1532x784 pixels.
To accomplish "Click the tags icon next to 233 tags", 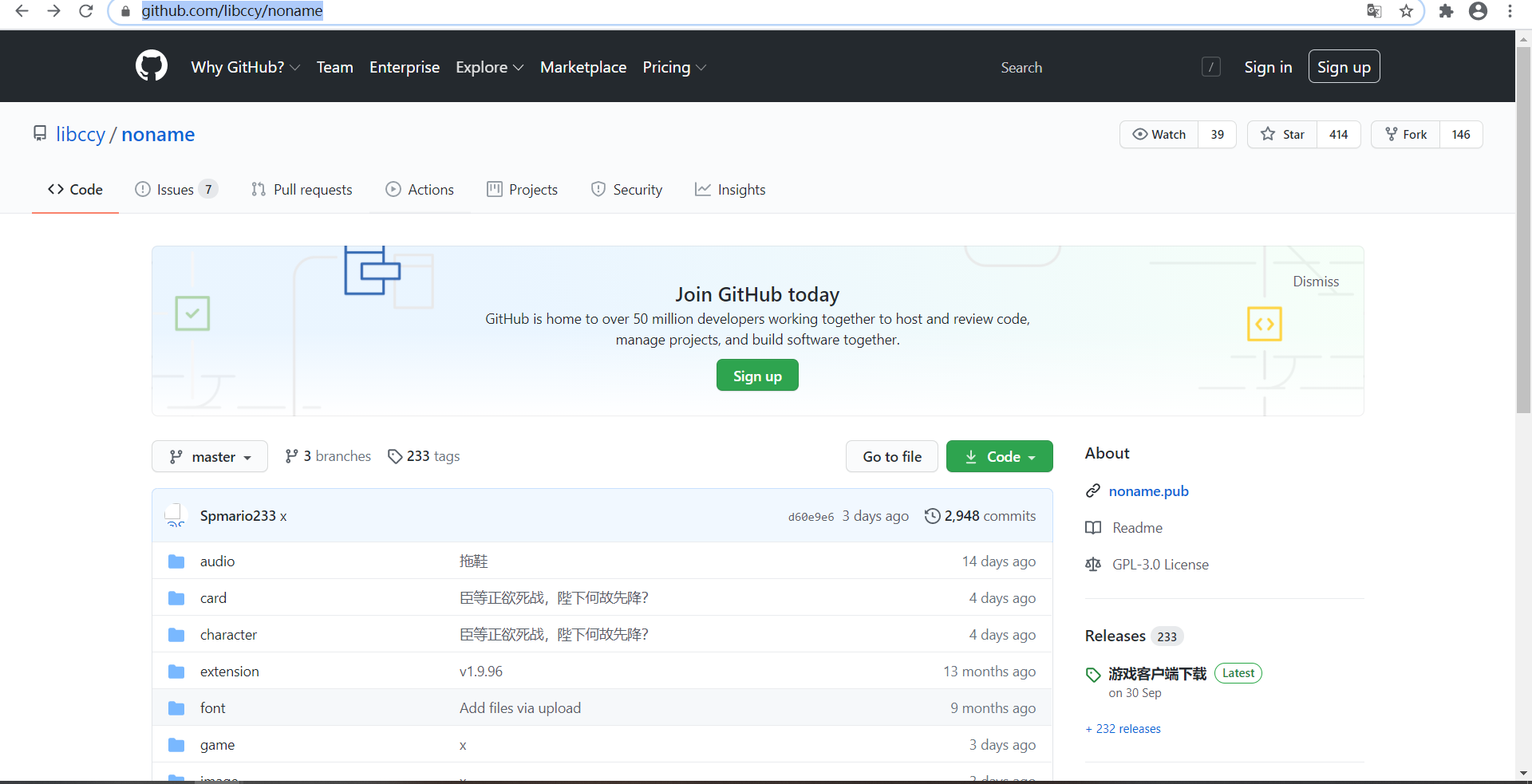I will point(396,456).
